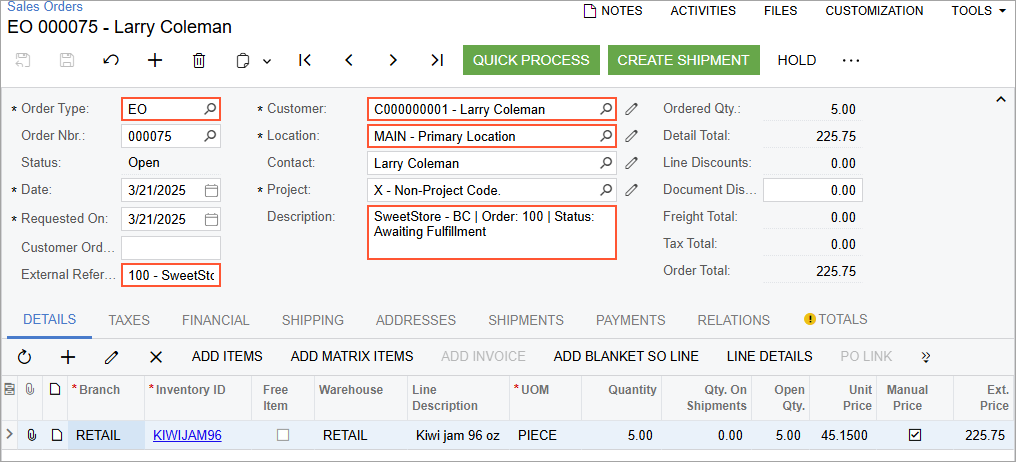
Task: Open the Payments tab
Action: 630,320
